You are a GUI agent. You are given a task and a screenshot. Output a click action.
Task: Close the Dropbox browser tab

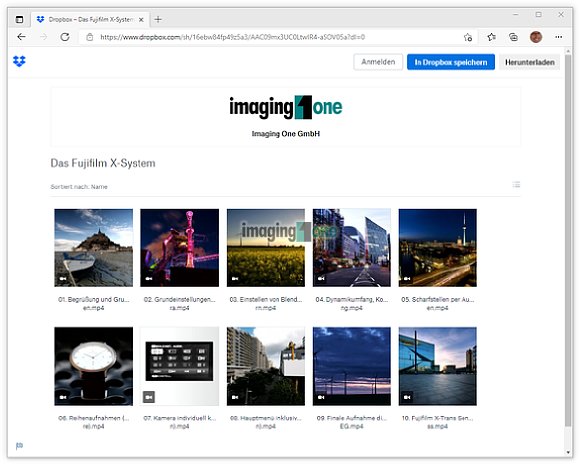[141, 20]
